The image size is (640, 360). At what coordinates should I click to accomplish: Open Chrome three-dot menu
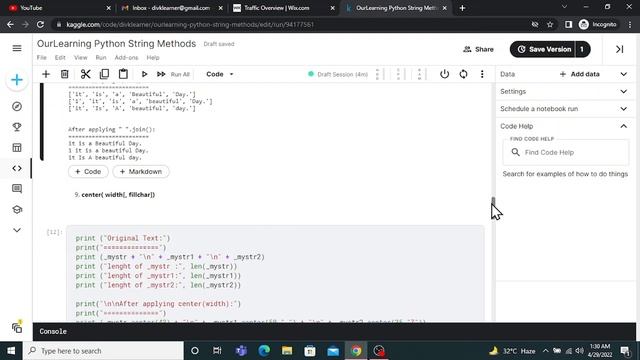[x=630, y=24]
